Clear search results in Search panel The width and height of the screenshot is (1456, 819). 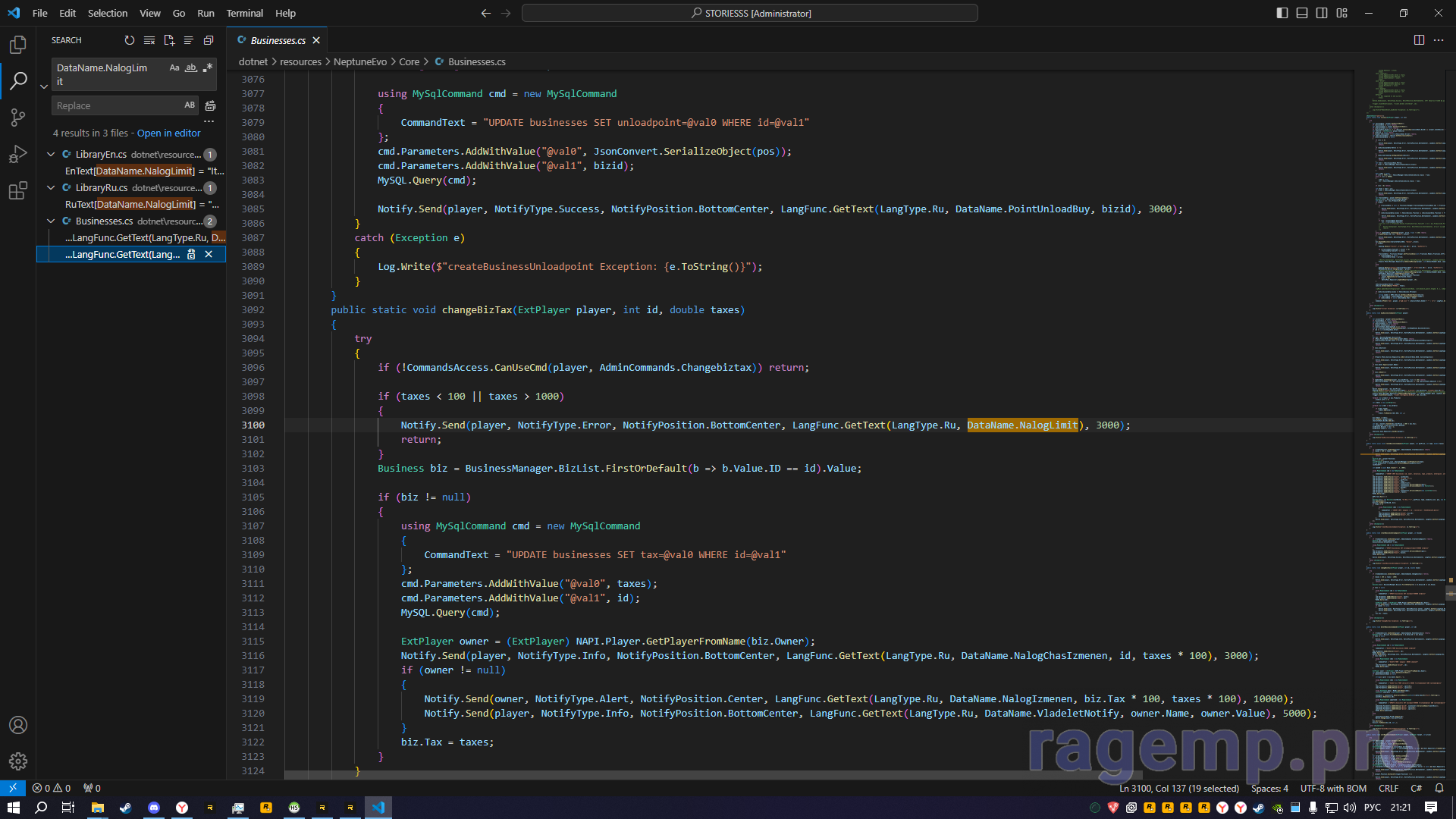point(149,40)
